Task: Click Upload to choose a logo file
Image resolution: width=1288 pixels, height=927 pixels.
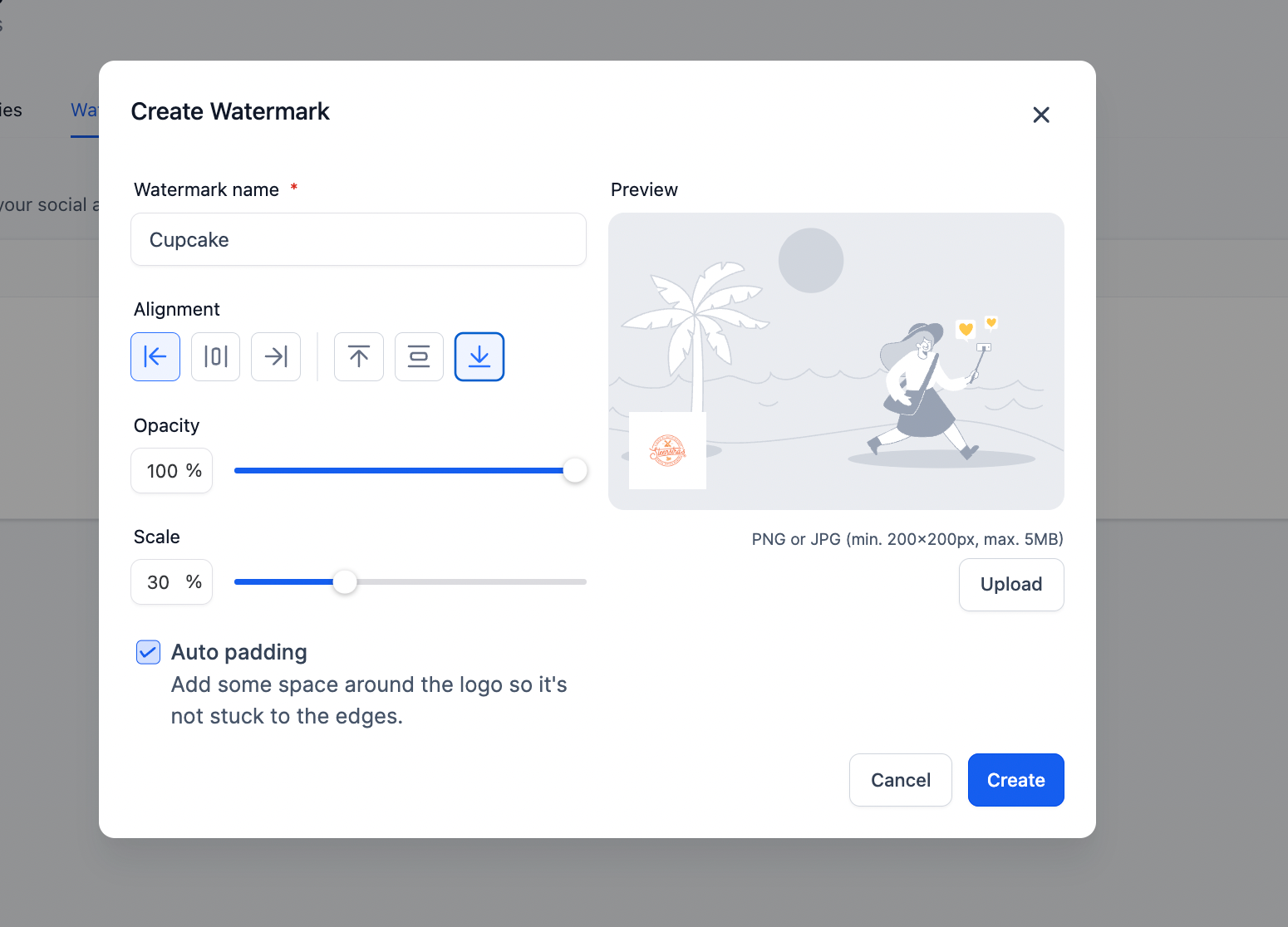Action: coord(1010,584)
